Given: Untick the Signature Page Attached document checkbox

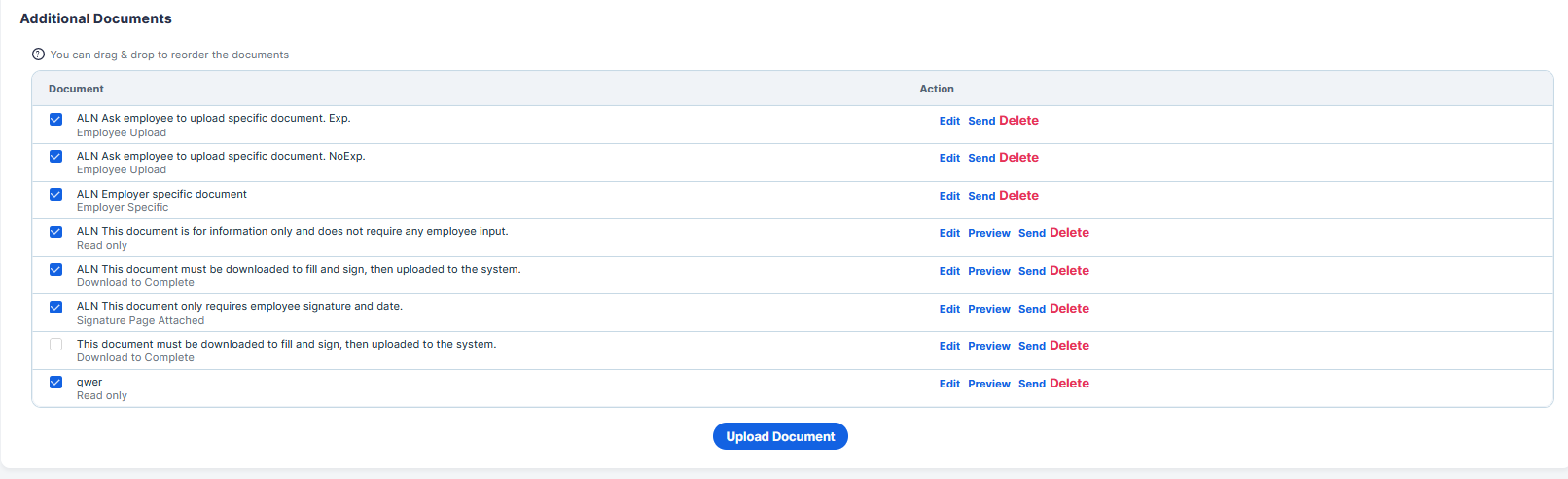Looking at the screenshot, I should (55, 308).
